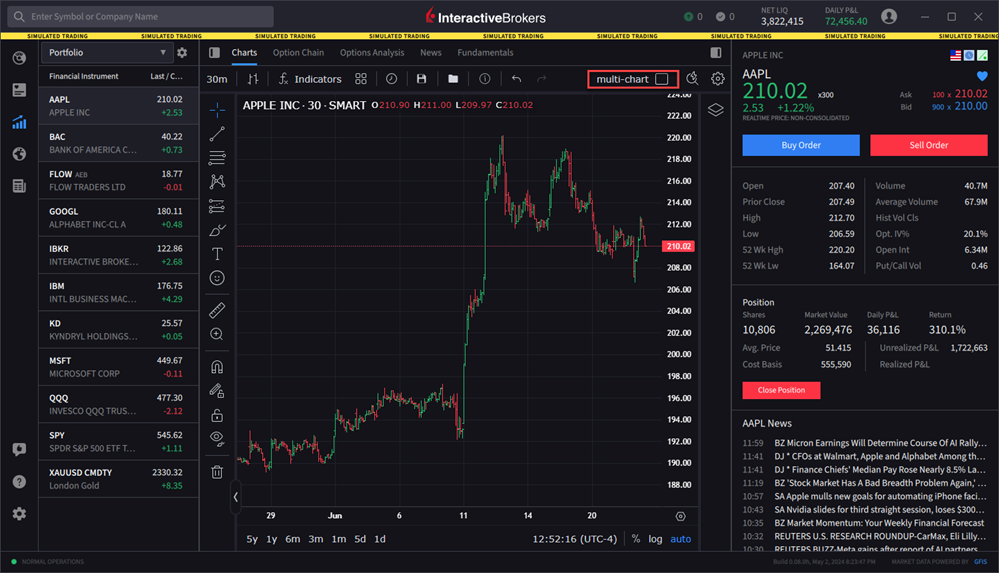Save the chart layout
This screenshot has height=573, width=999.
point(421,79)
